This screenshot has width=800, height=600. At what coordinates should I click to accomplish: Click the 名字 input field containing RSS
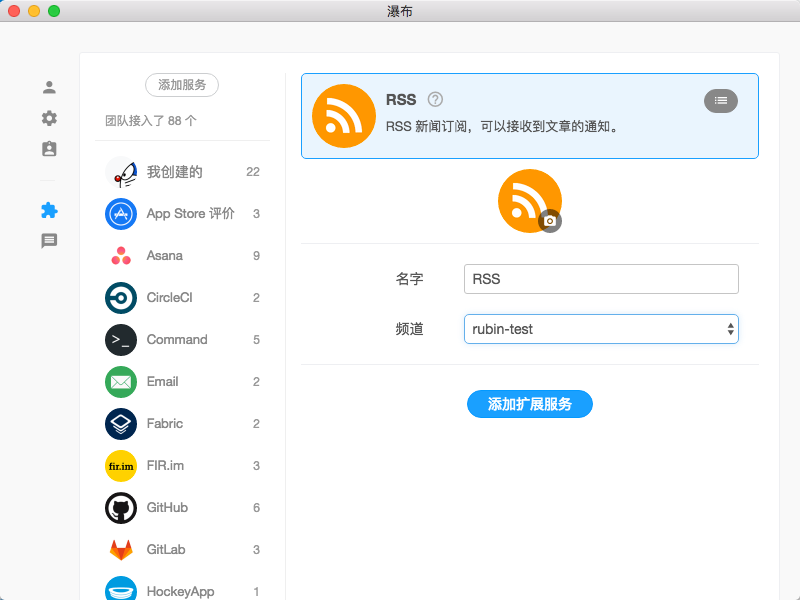point(601,279)
